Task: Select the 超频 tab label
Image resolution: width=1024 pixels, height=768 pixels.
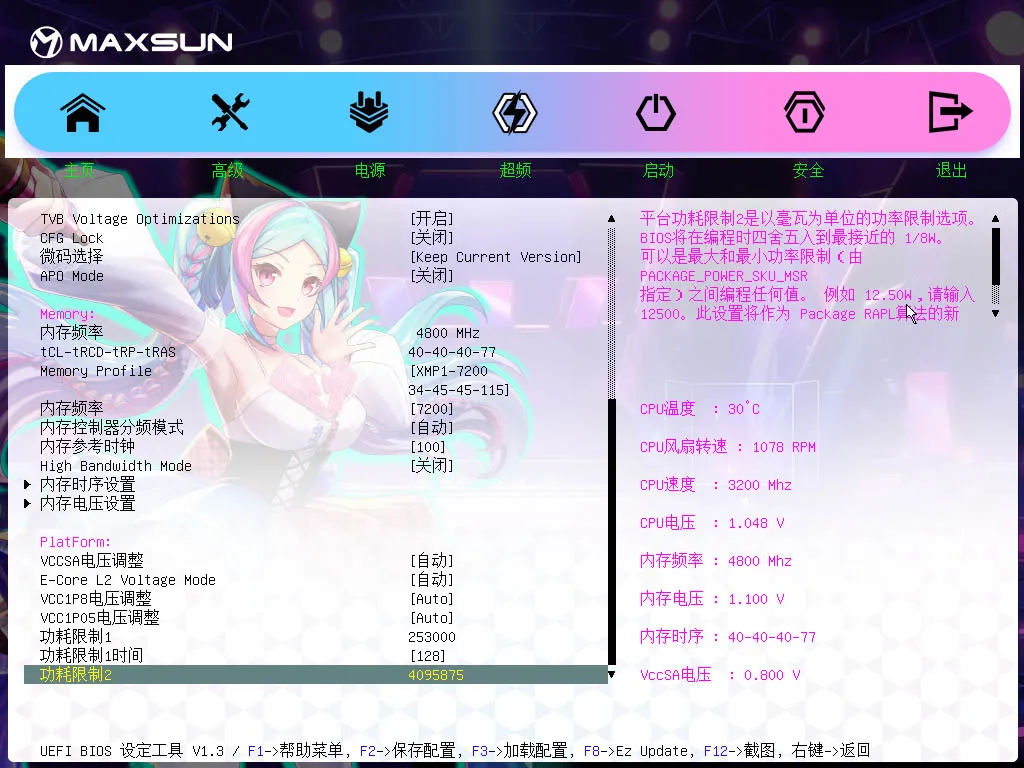Action: coord(515,170)
